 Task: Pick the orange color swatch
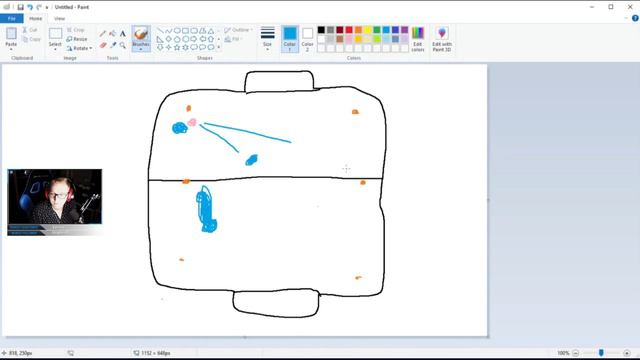click(x=358, y=30)
